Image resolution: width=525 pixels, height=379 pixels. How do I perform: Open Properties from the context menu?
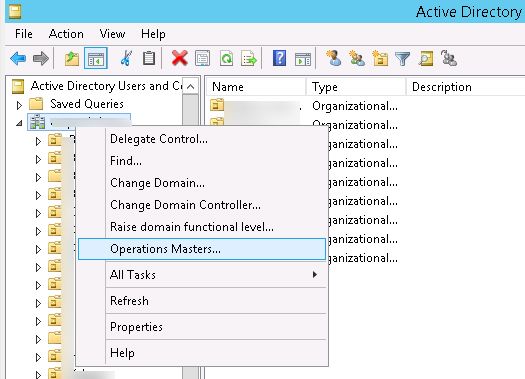202,326
